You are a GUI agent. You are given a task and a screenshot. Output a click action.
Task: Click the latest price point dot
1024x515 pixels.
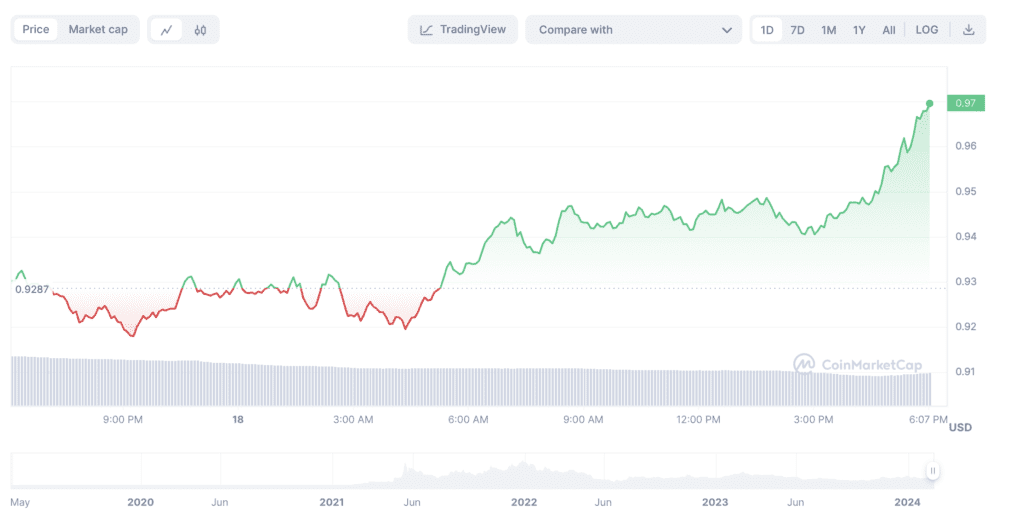coord(930,103)
